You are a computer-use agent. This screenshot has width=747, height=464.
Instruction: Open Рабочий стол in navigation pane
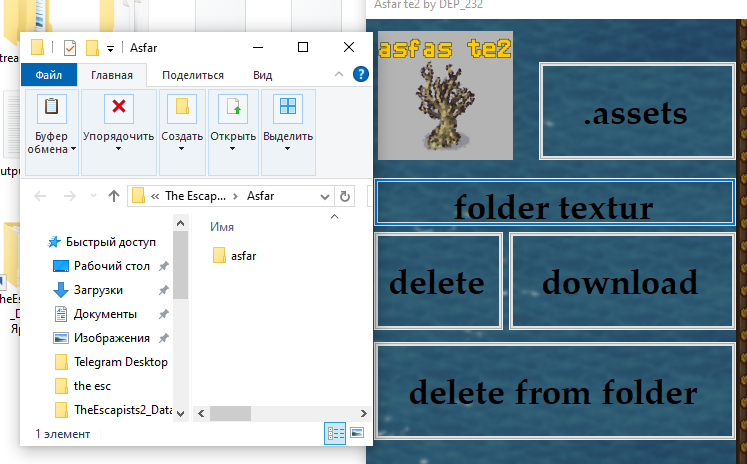point(111,266)
